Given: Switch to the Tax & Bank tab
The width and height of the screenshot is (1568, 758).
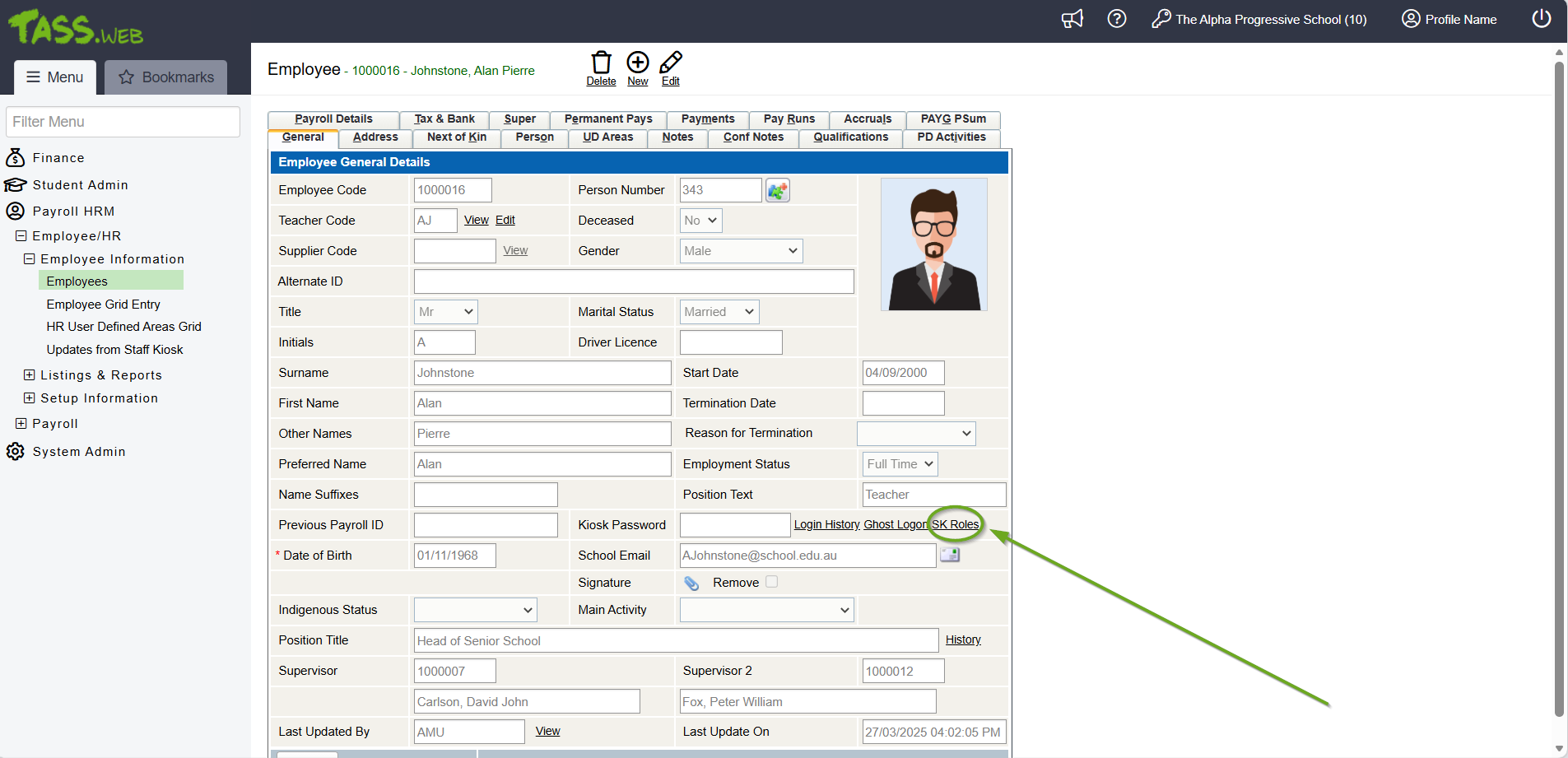Looking at the screenshot, I should tap(444, 119).
